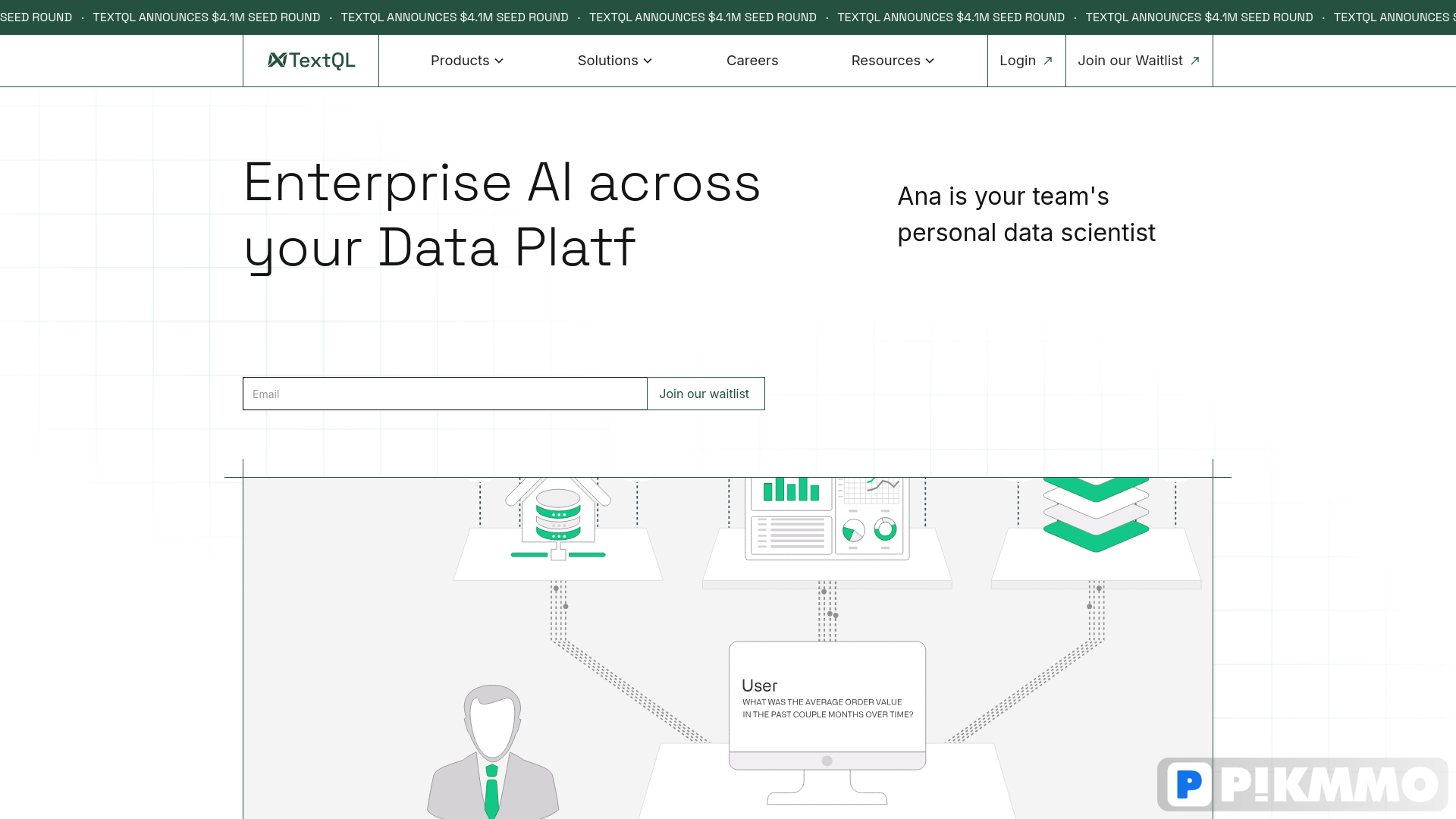Click the TextQL logo
This screenshot has width=1456, height=819.
(311, 61)
